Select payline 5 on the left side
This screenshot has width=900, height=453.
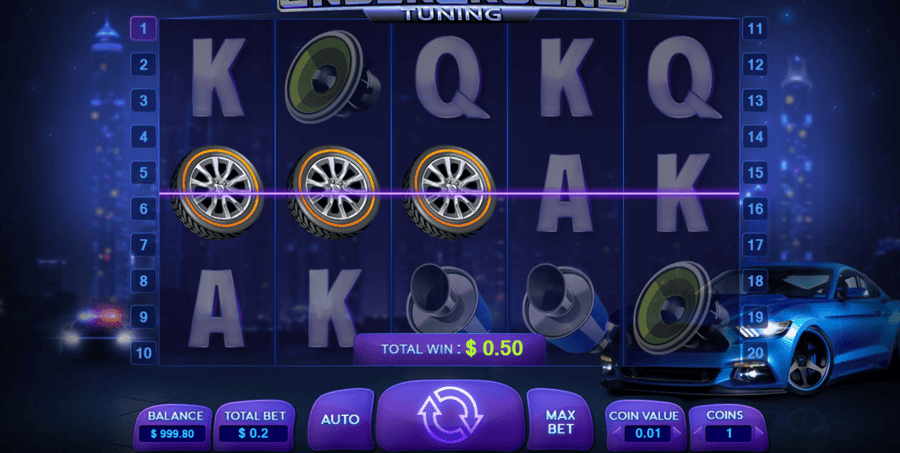click(x=143, y=172)
